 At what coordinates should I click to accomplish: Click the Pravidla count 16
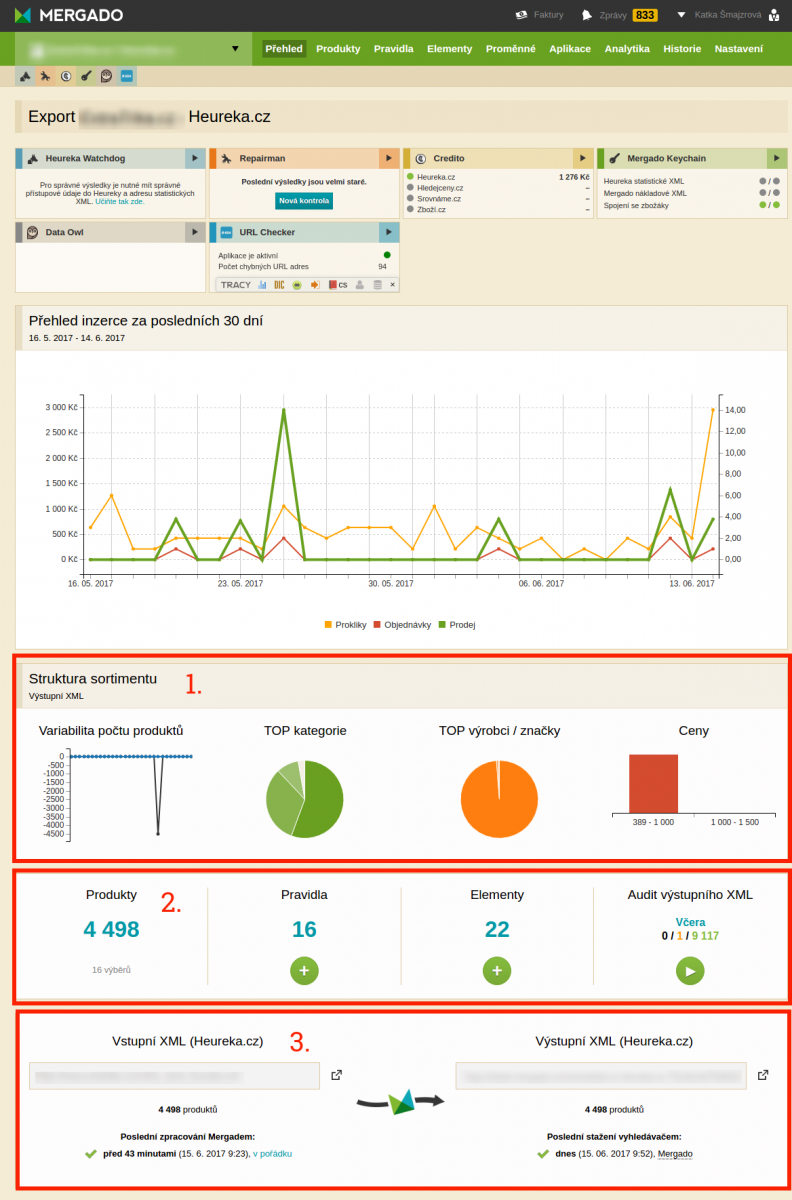(x=304, y=930)
